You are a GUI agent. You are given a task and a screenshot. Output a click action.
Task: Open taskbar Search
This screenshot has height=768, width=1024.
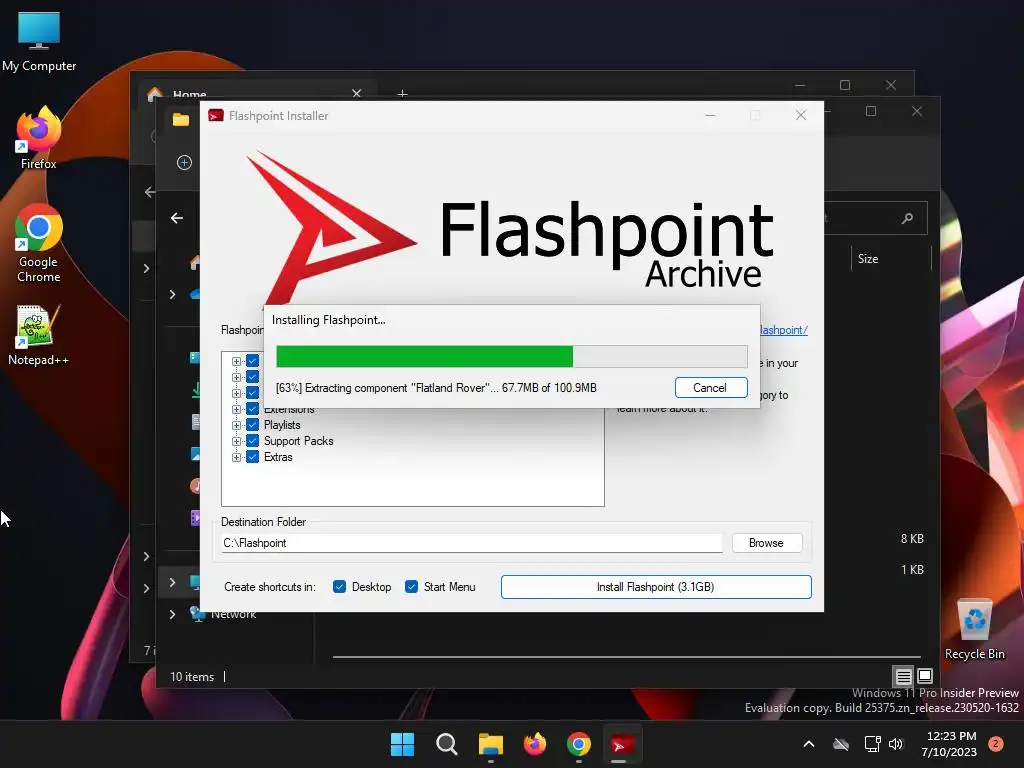point(447,744)
